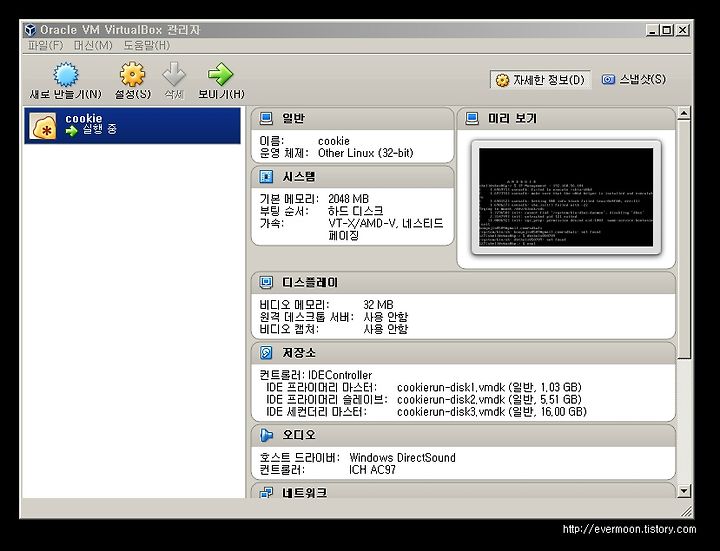
Task: Switch to Details (자세한 정보) view
Action: [x=540, y=80]
